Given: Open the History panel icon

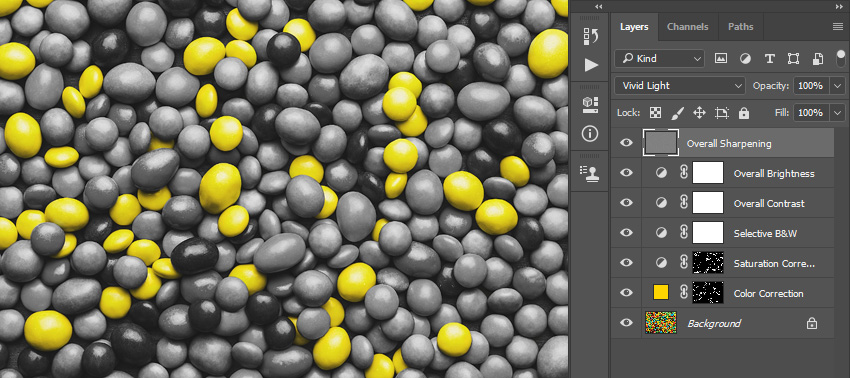Looking at the screenshot, I should [590, 36].
